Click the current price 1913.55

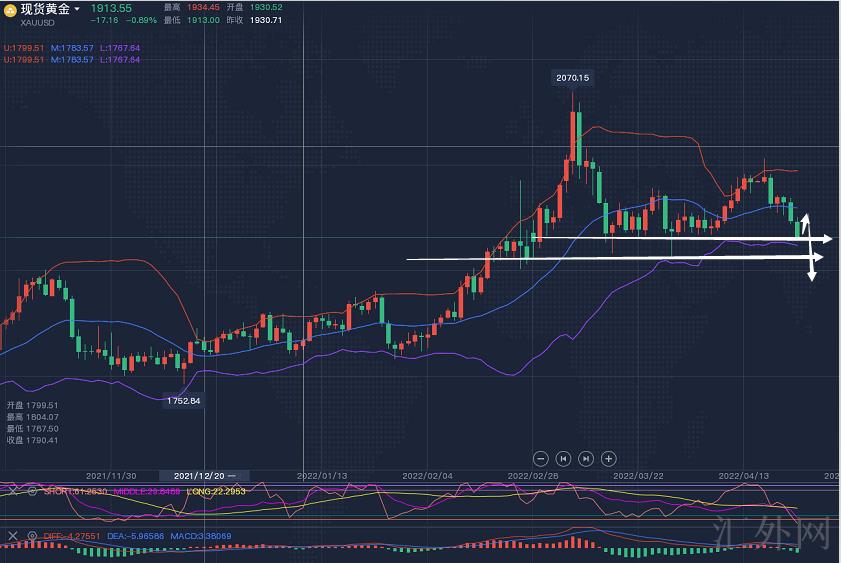[111, 8]
